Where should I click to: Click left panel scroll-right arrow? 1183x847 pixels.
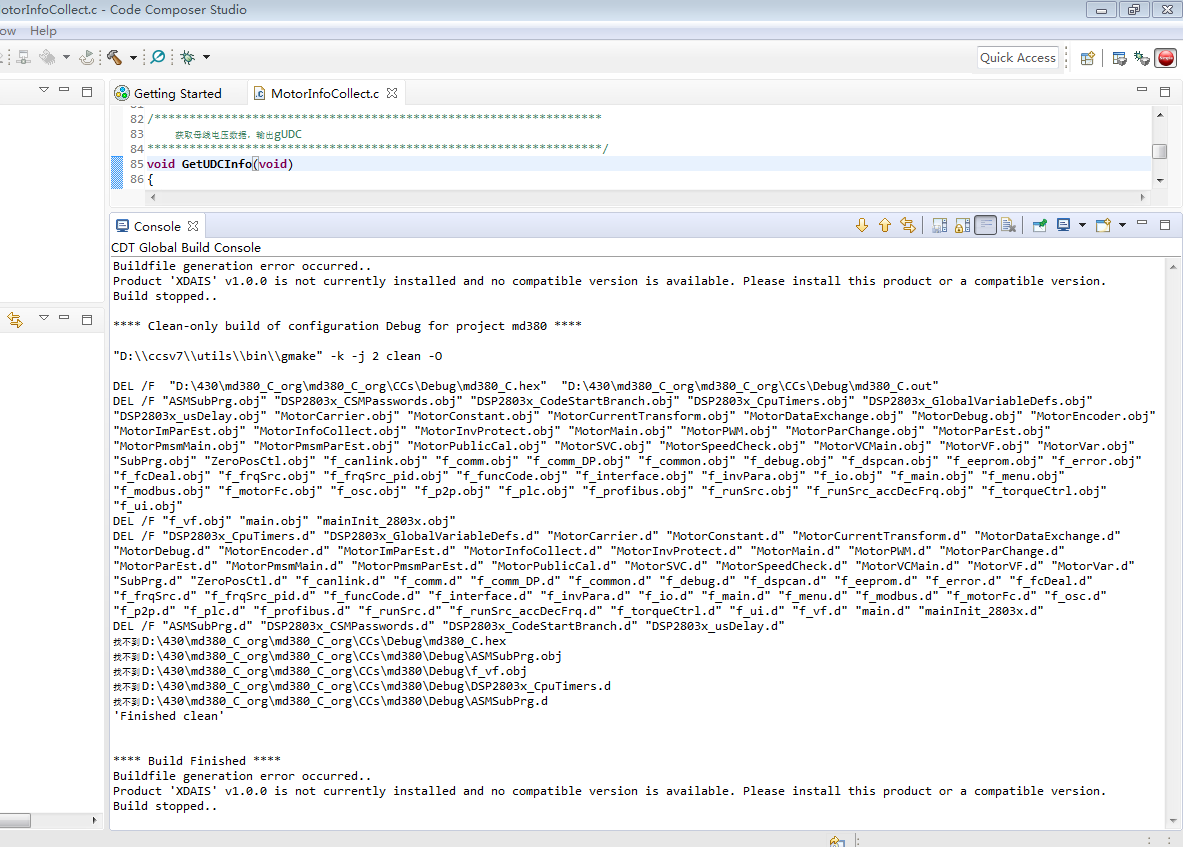coord(94,820)
